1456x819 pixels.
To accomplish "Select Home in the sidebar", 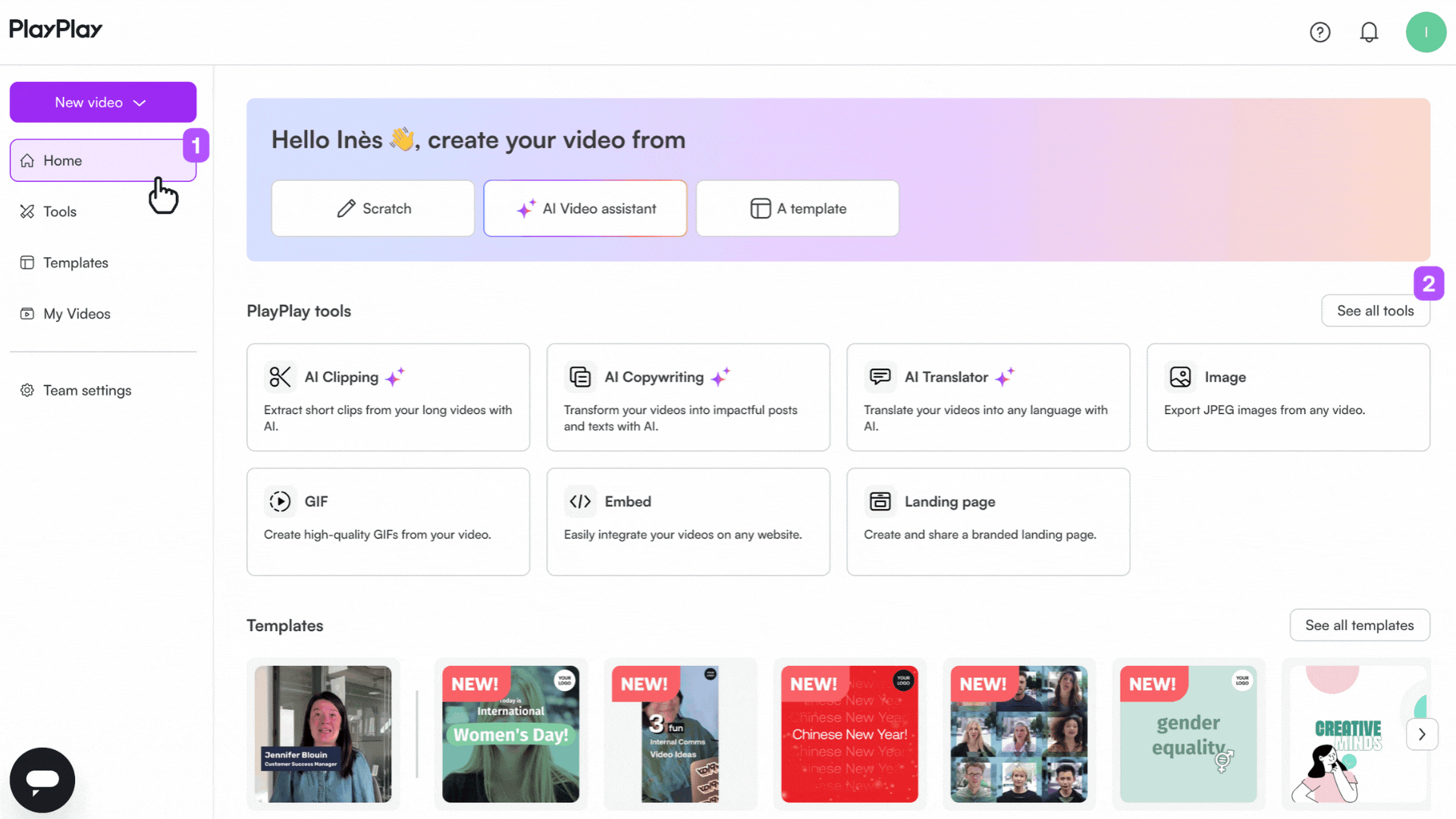I will point(103,161).
